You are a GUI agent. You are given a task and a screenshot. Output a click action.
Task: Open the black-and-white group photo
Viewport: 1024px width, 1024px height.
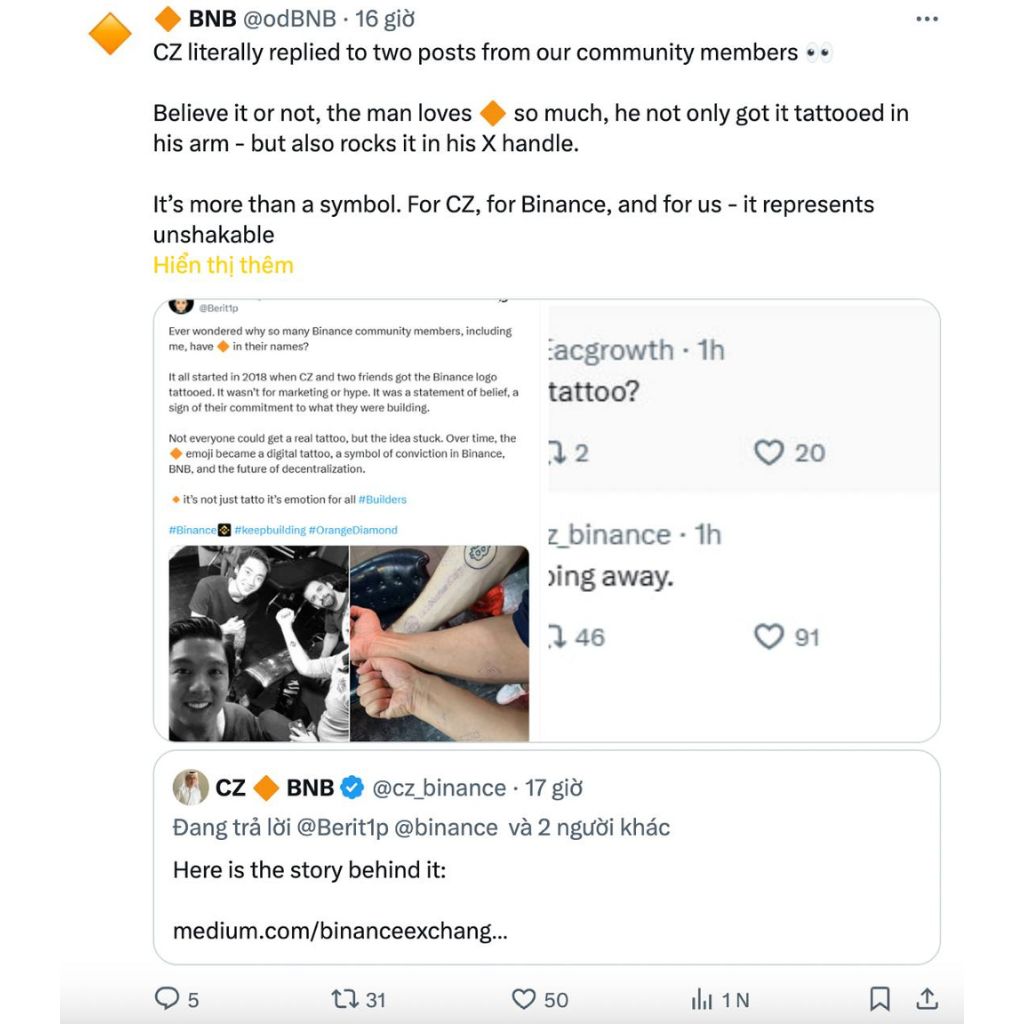(x=258, y=643)
